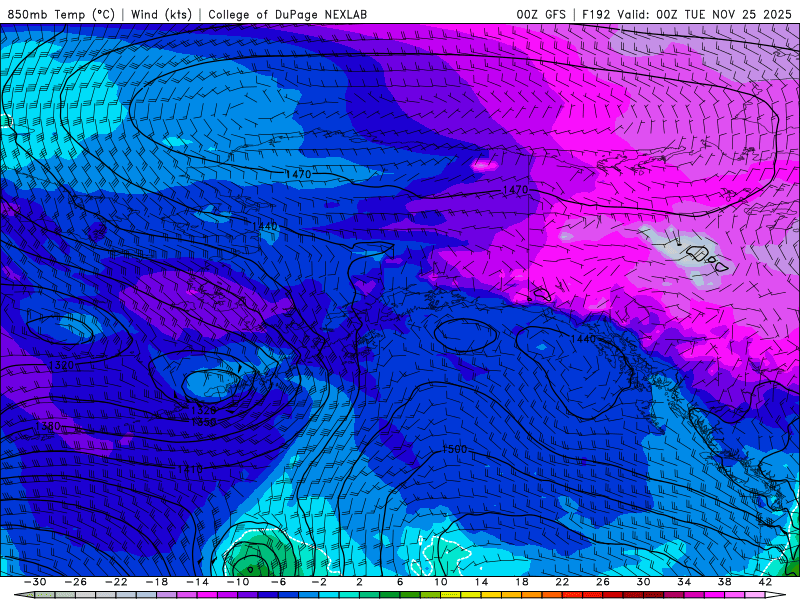Screen dimensions: 800x600
Task: Click the -6 value on the temperature scale
Action: click(279, 582)
